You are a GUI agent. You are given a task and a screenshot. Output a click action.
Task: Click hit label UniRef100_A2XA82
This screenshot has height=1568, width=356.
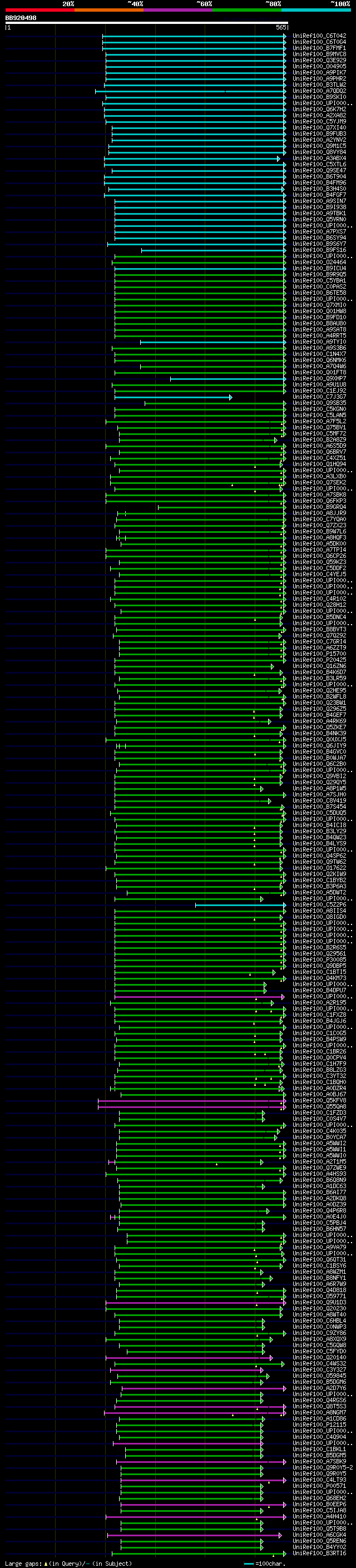(x=319, y=115)
